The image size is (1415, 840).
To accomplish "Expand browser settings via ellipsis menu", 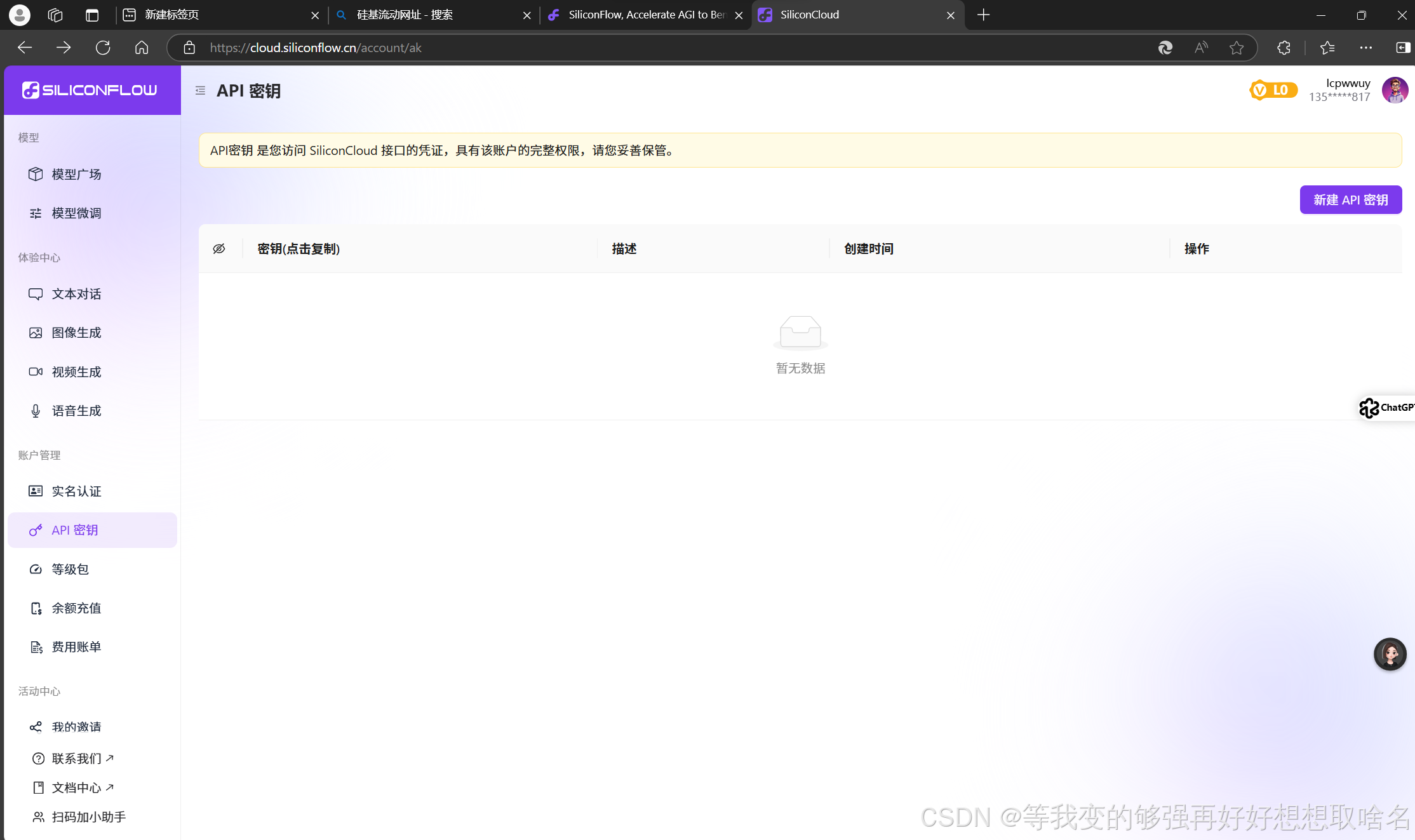I will (x=1367, y=47).
